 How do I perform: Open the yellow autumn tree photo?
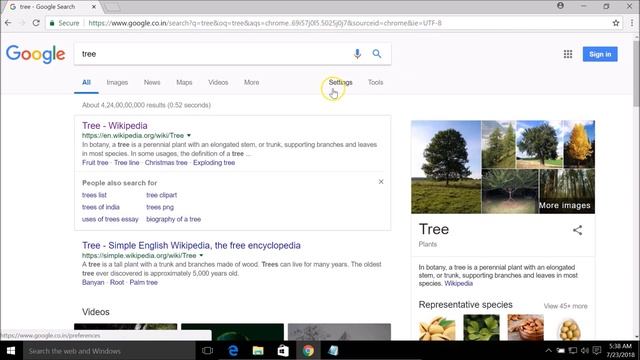point(579,144)
